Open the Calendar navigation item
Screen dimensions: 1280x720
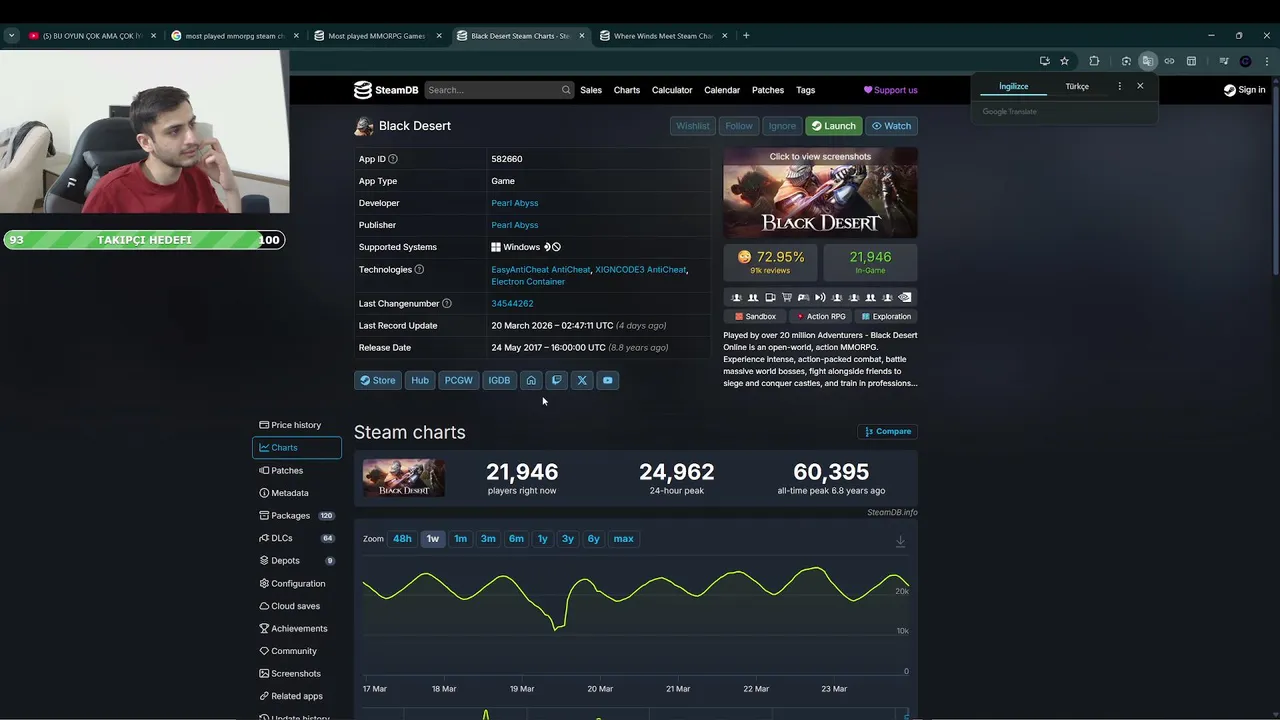coord(722,90)
